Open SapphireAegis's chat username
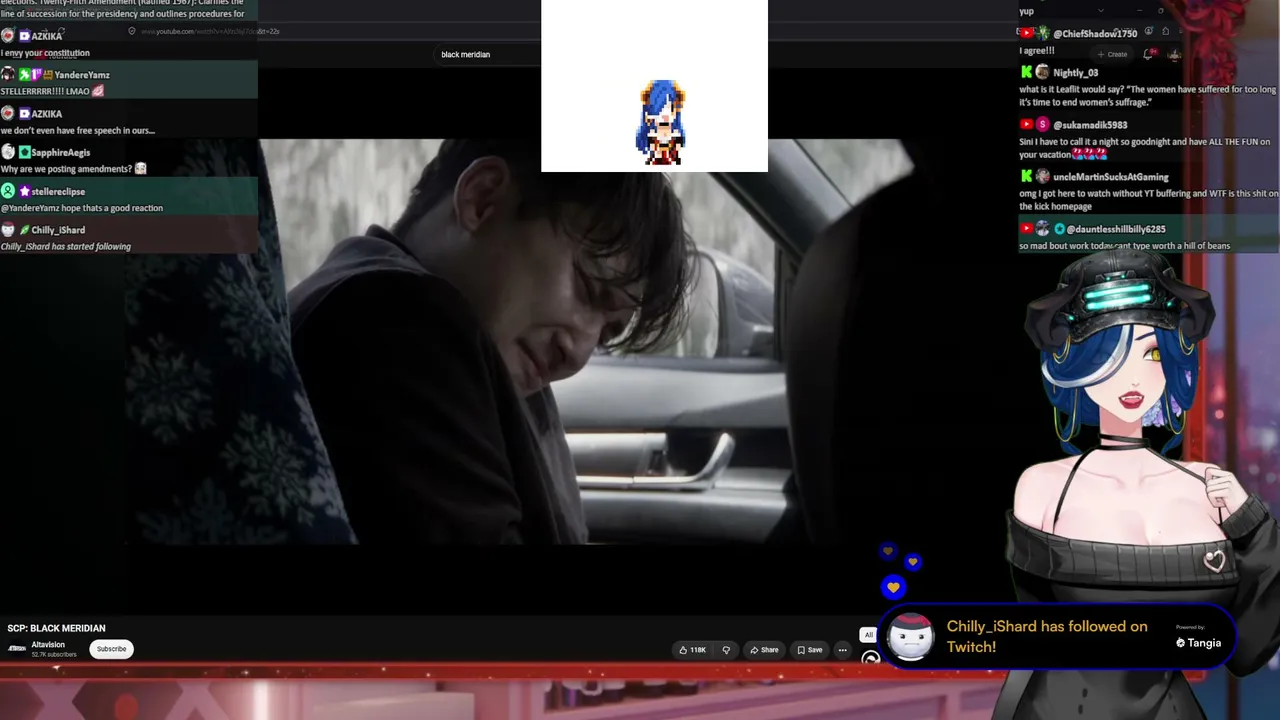The height and width of the screenshot is (720, 1280). click(x=61, y=153)
